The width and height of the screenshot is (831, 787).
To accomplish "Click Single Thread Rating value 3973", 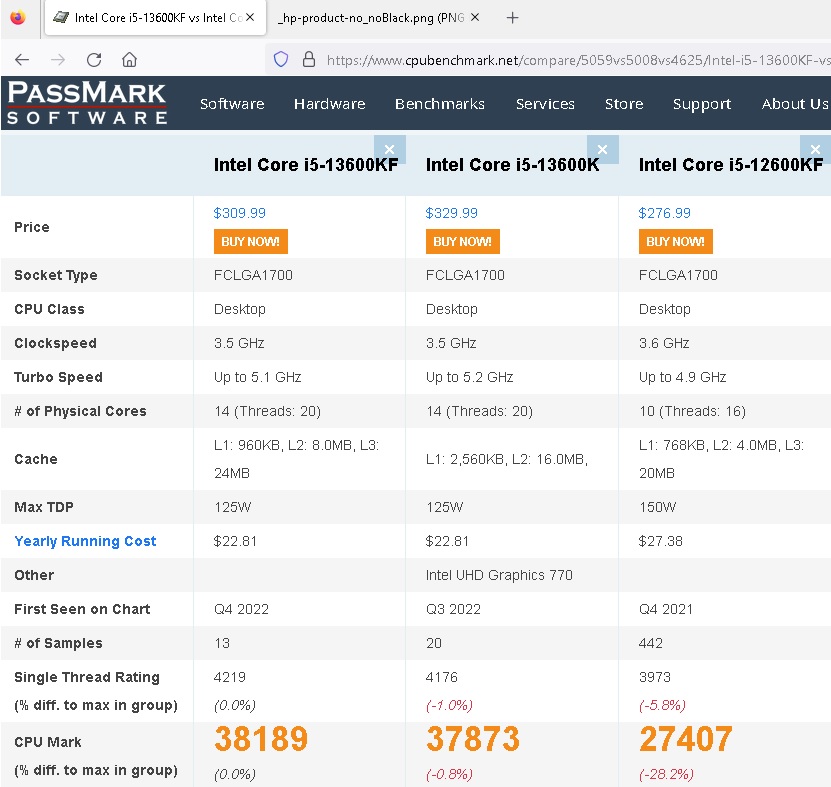I will click(x=655, y=677).
